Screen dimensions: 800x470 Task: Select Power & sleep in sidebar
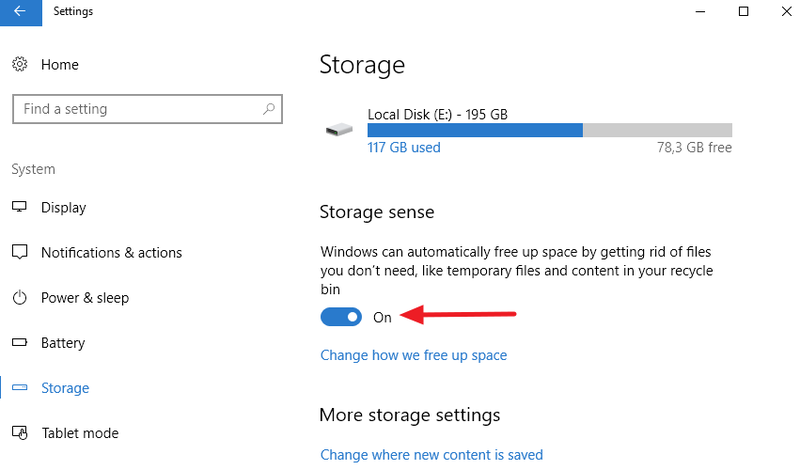(85, 298)
